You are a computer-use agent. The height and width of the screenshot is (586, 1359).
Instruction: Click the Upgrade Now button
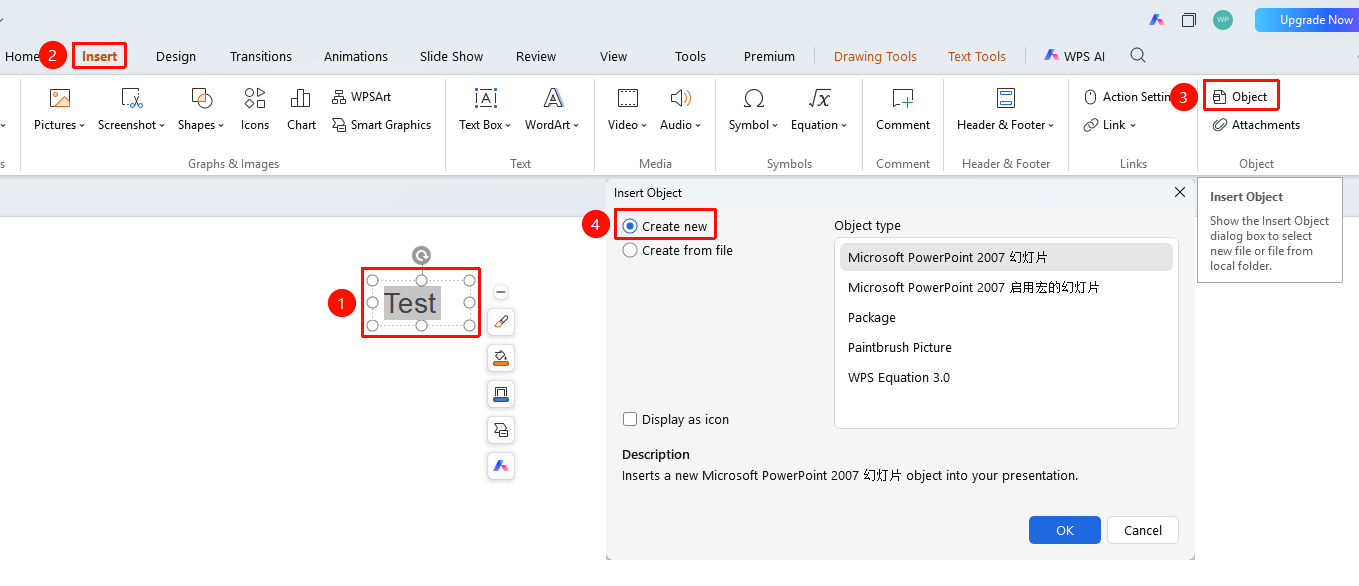click(1307, 20)
